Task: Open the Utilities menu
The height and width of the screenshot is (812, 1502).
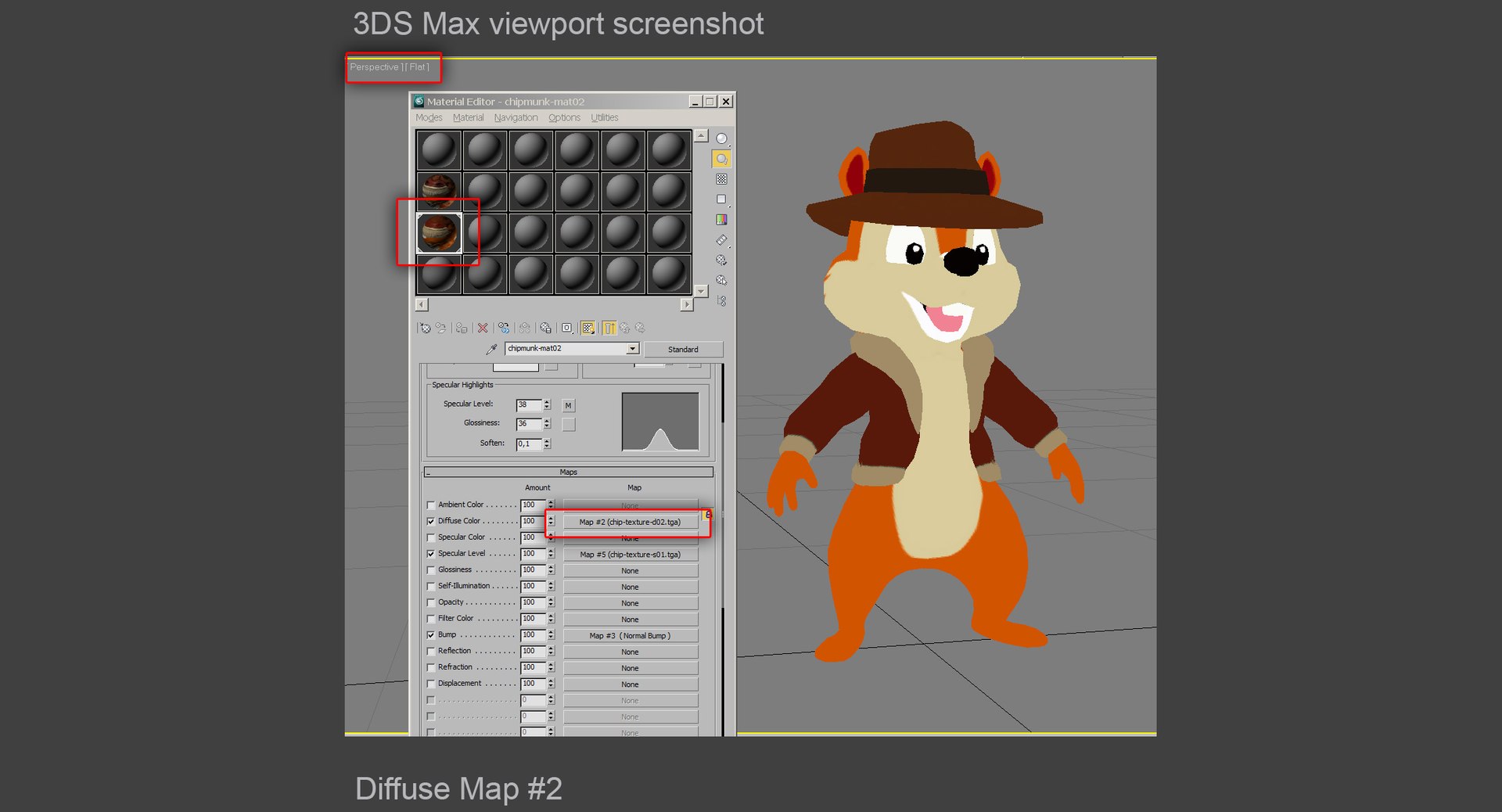Action: (x=605, y=118)
